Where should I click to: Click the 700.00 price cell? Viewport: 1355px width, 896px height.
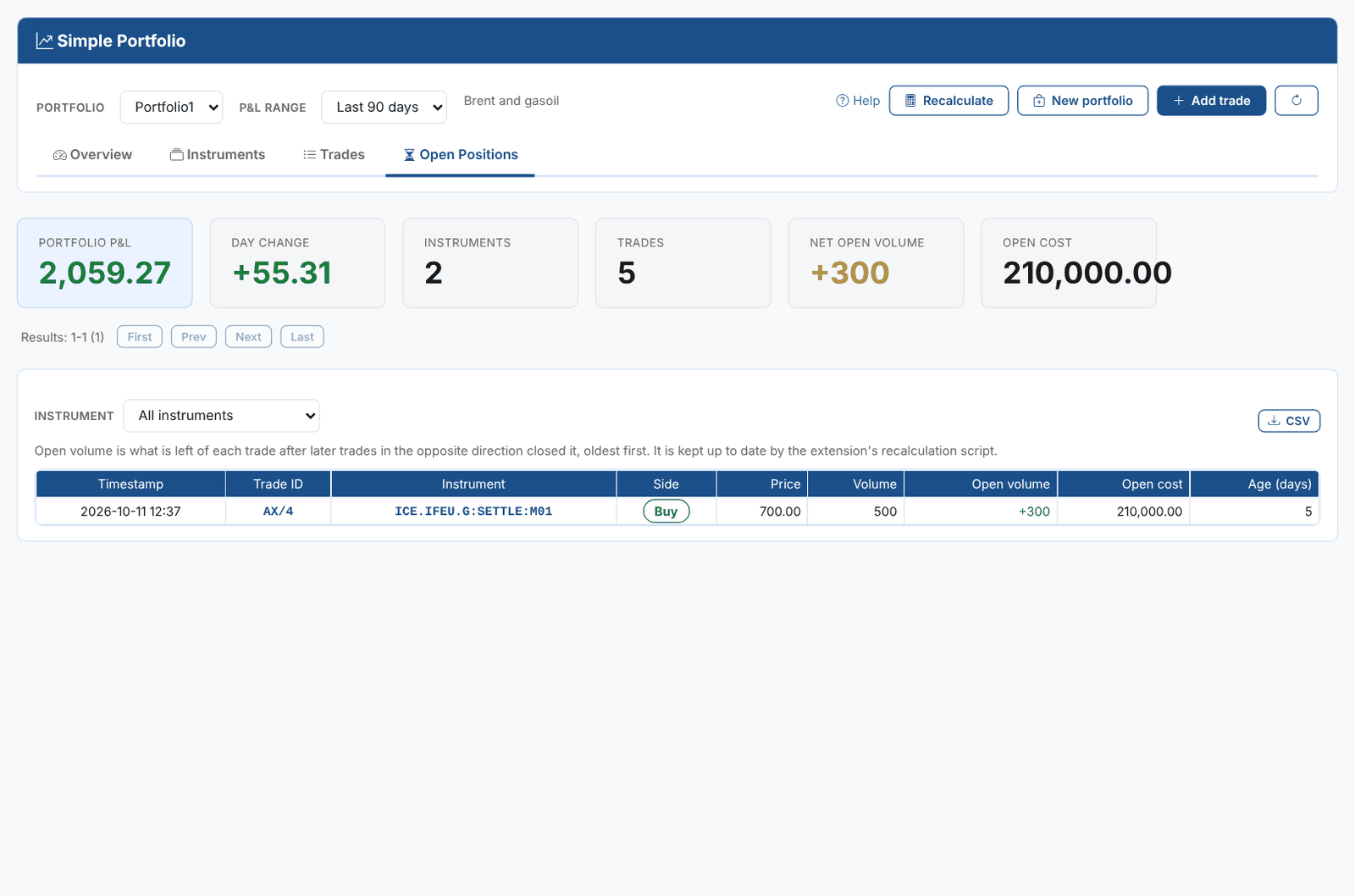click(x=762, y=512)
